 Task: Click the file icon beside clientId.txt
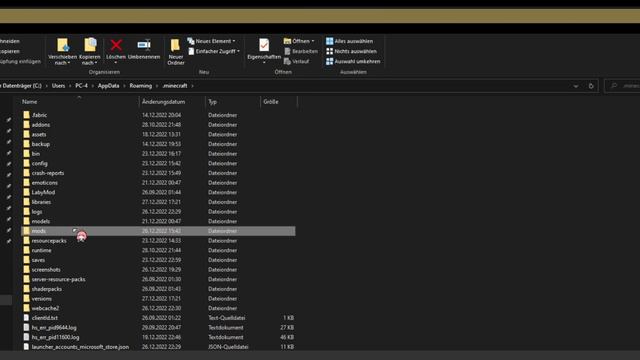[x=27, y=318]
